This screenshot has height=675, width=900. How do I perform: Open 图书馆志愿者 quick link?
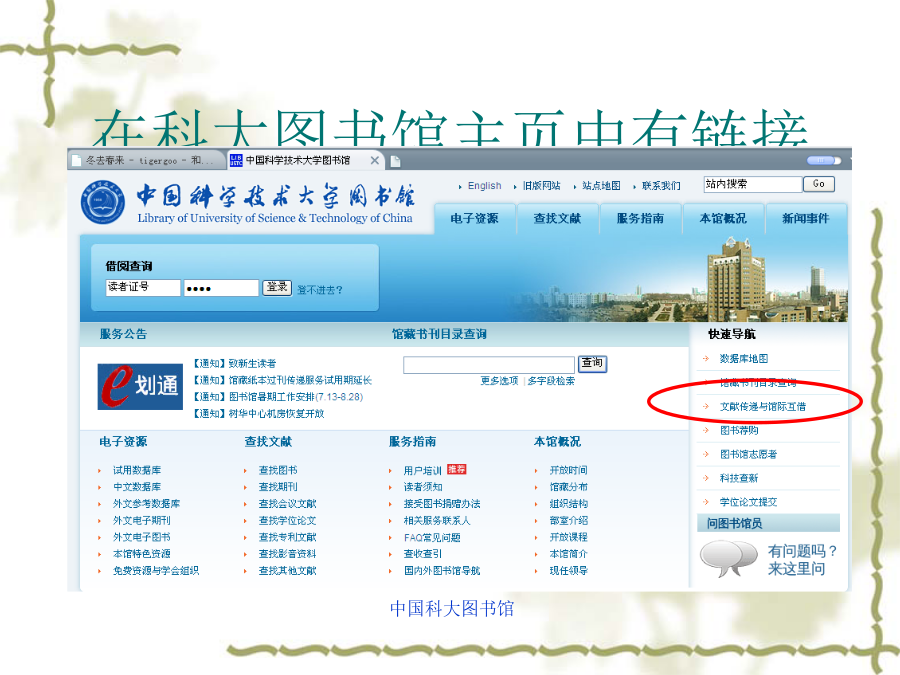pyautogui.click(x=748, y=454)
